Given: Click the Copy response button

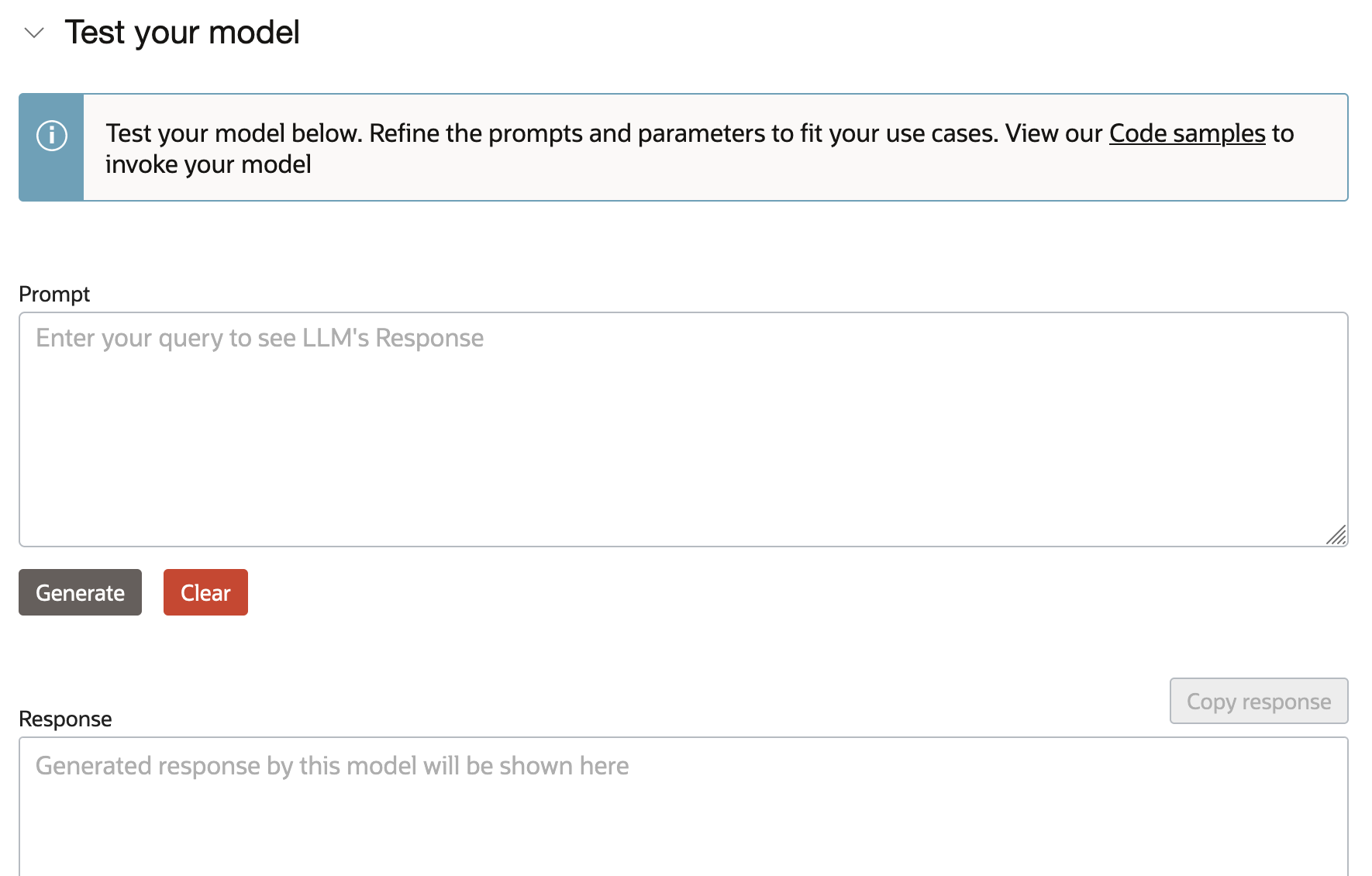Looking at the screenshot, I should (1258, 701).
